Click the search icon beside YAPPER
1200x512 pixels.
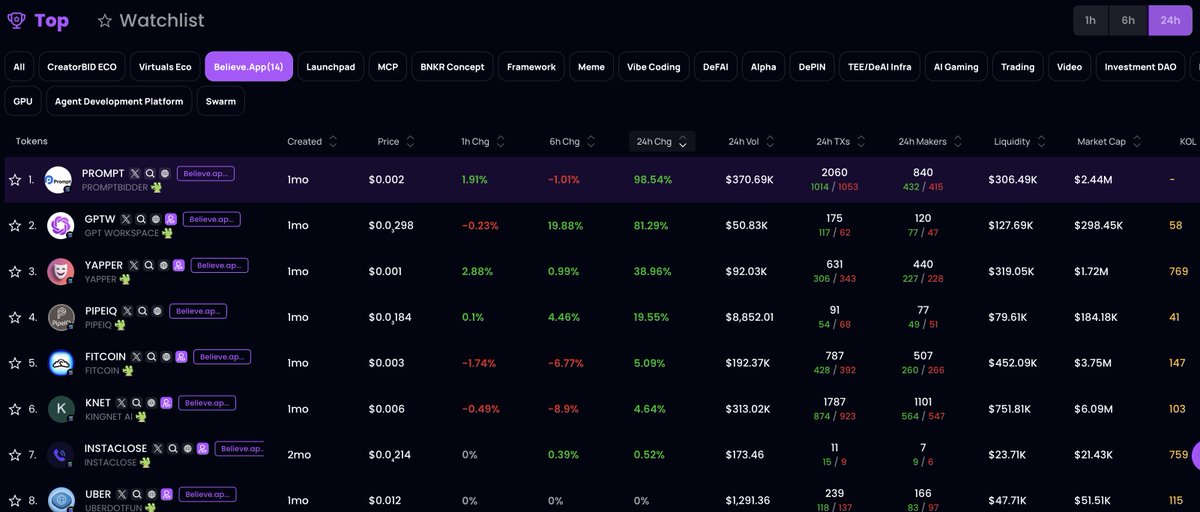click(x=149, y=265)
